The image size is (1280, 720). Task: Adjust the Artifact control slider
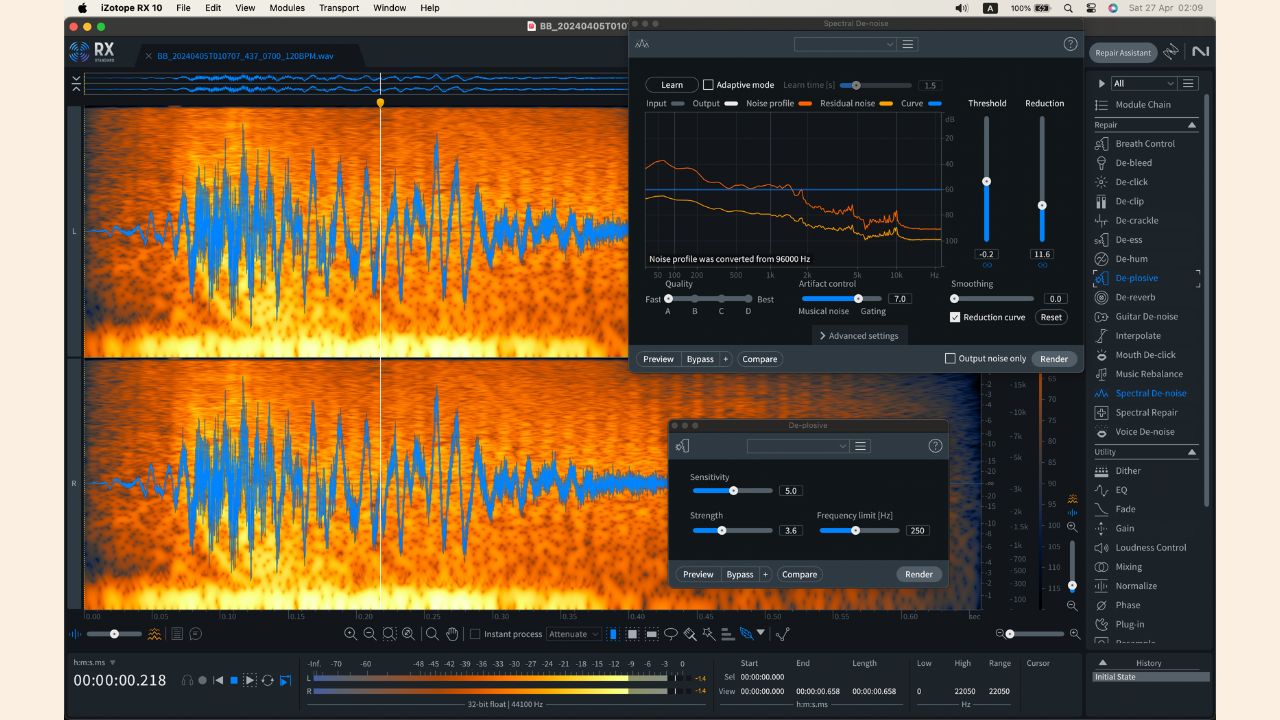click(857, 298)
